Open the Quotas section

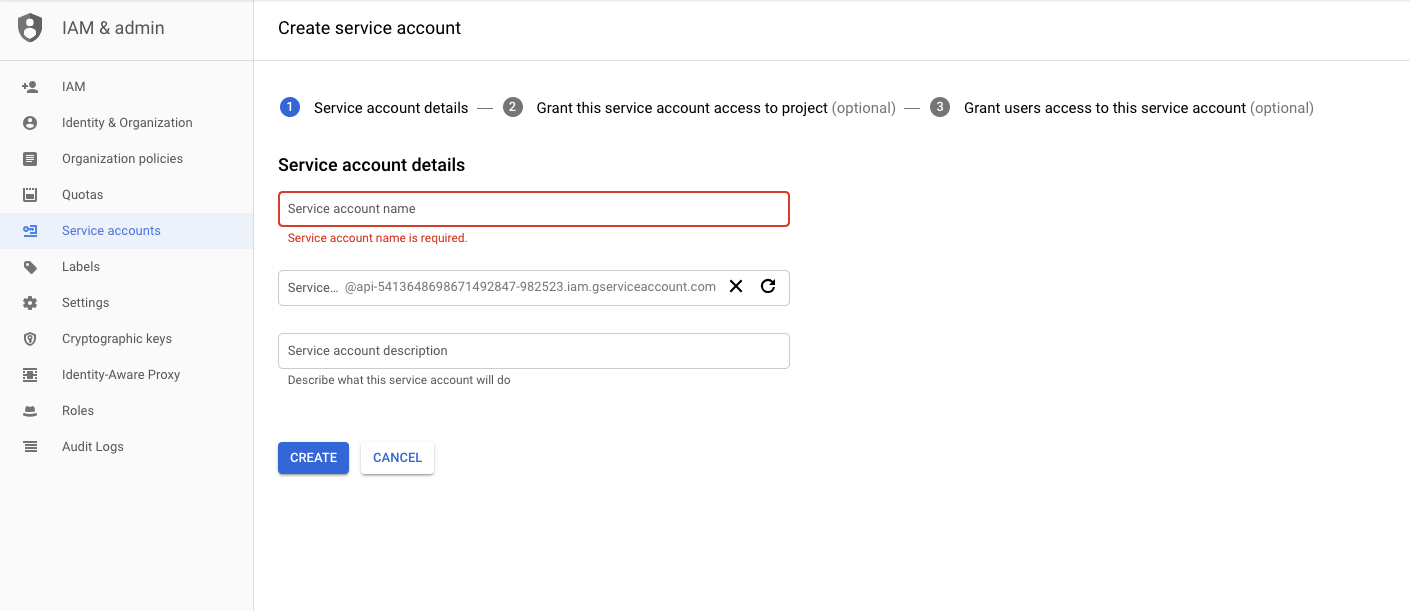(x=126, y=195)
